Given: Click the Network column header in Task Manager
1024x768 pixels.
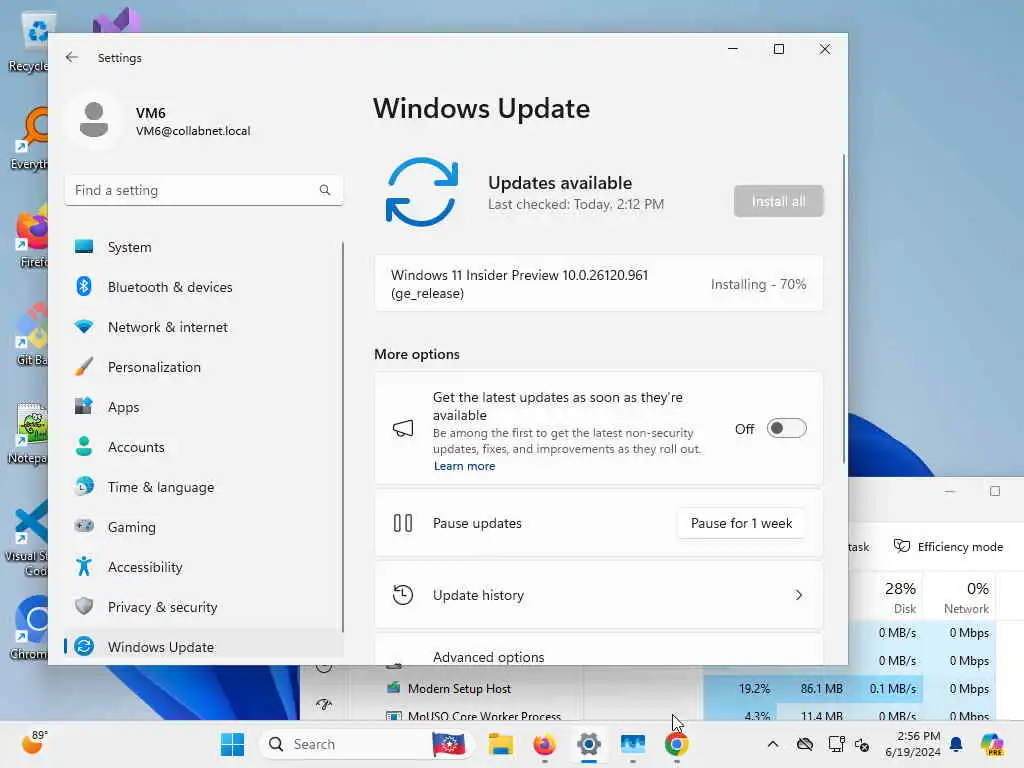Looking at the screenshot, I should pos(962,598).
